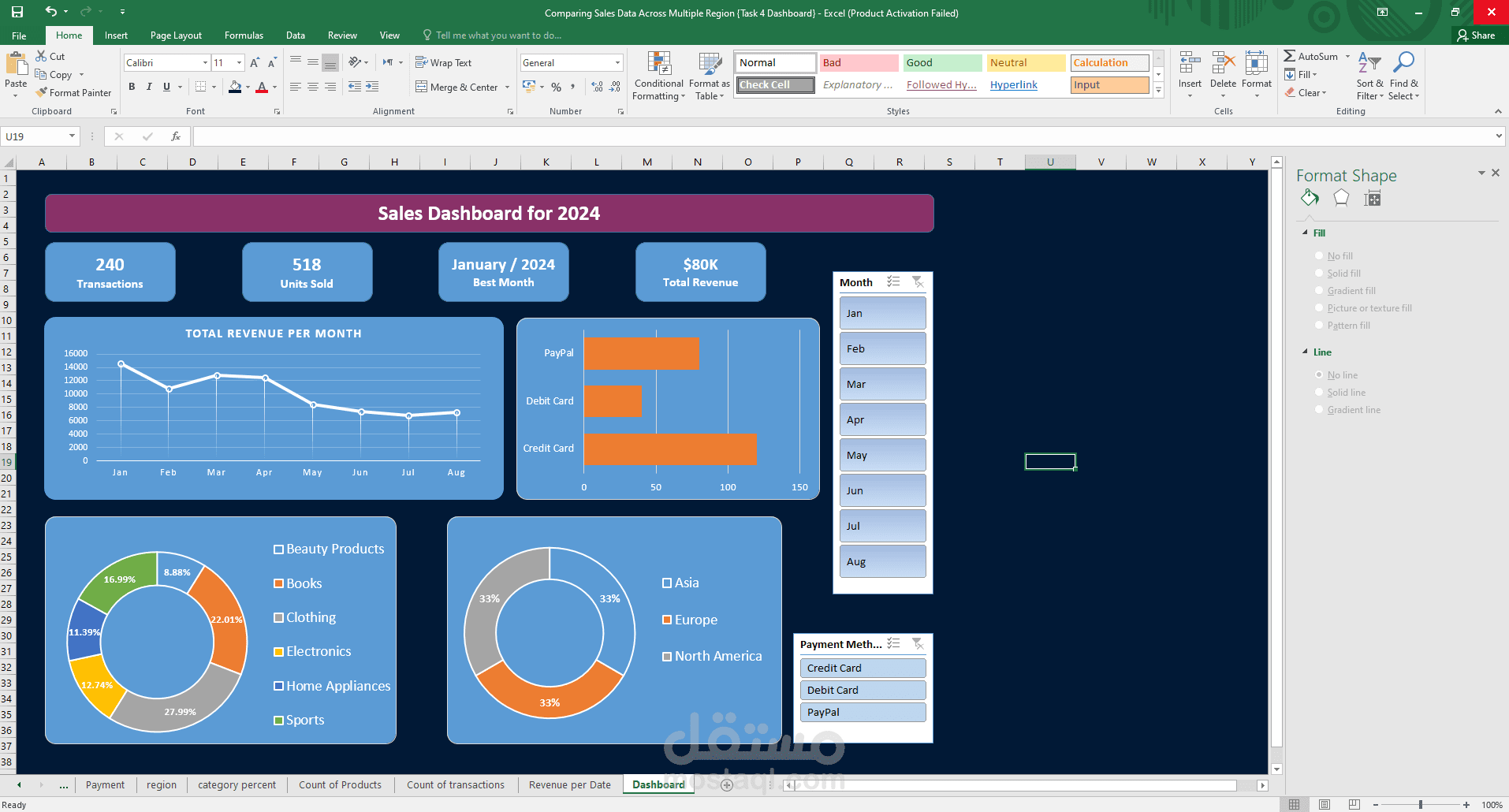Switch to the Page Layout ribbon tab
The width and height of the screenshot is (1509, 812).
point(176,35)
